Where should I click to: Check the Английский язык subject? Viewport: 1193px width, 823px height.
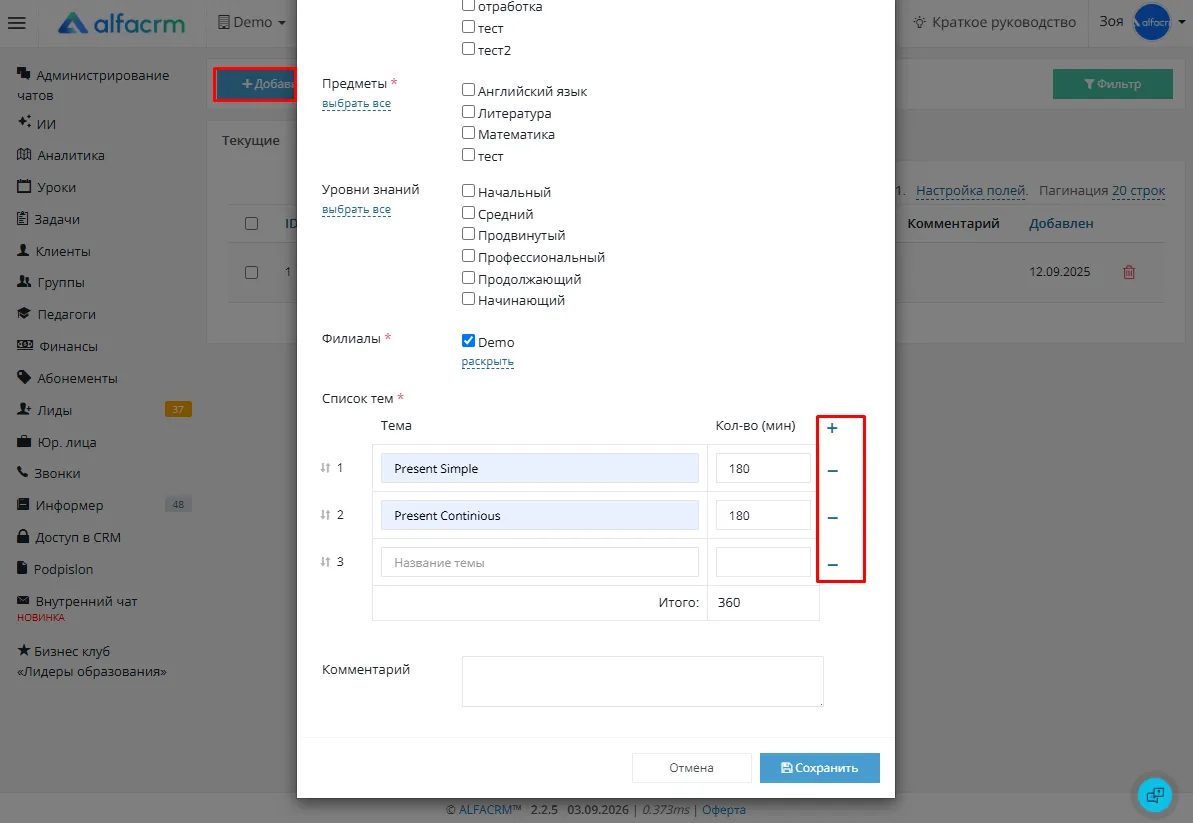pos(469,90)
